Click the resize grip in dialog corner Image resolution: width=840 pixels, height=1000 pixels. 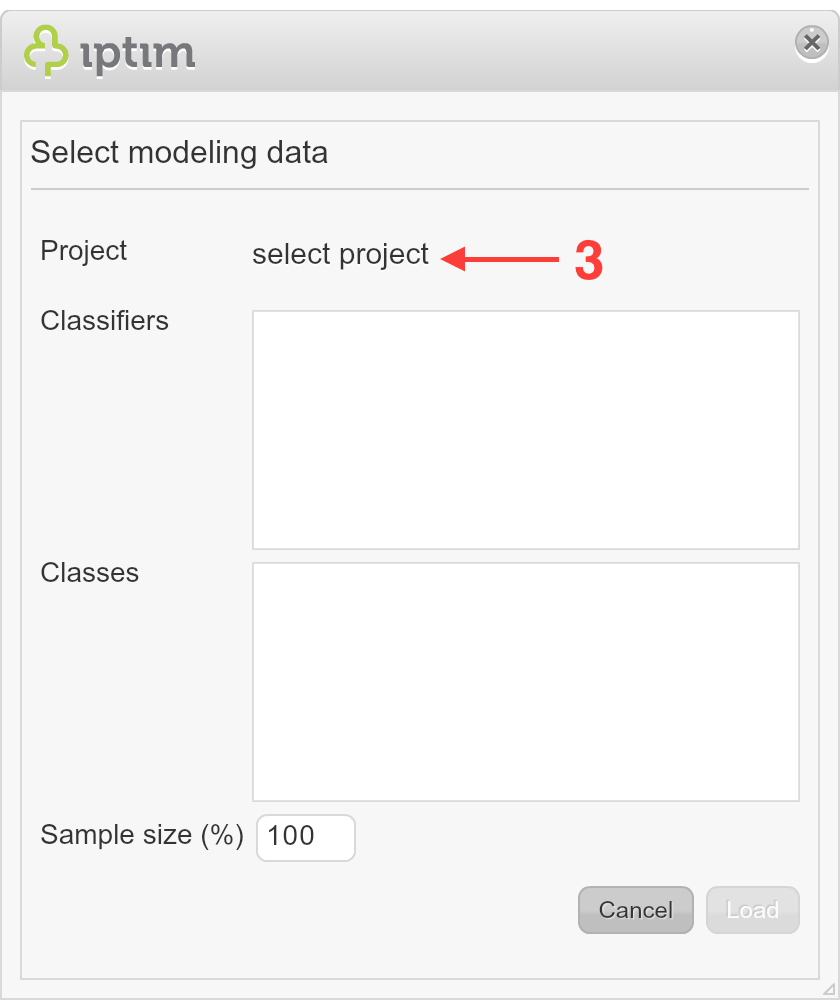pos(829,989)
